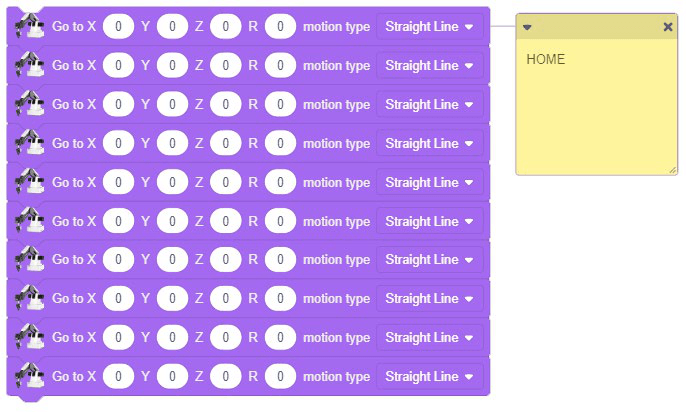Open Straight Line dropdown on the sixth block
Viewport: 686px width, 412px height.
(429, 221)
